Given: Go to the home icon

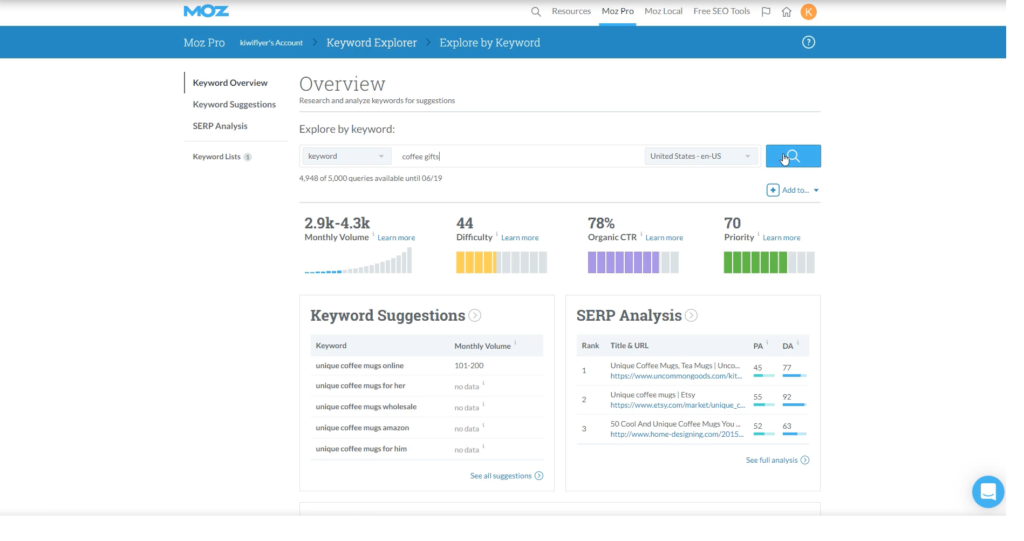Looking at the screenshot, I should [x=786, y=12].
